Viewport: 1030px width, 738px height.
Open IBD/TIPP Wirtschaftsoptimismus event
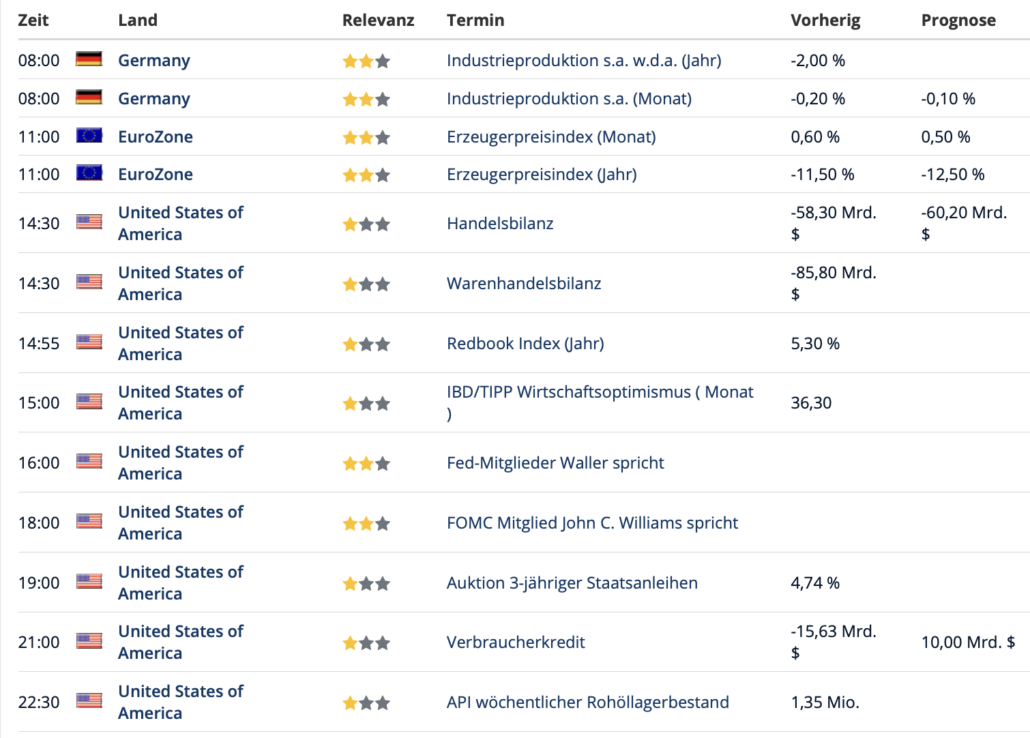(x=600, y=392)
